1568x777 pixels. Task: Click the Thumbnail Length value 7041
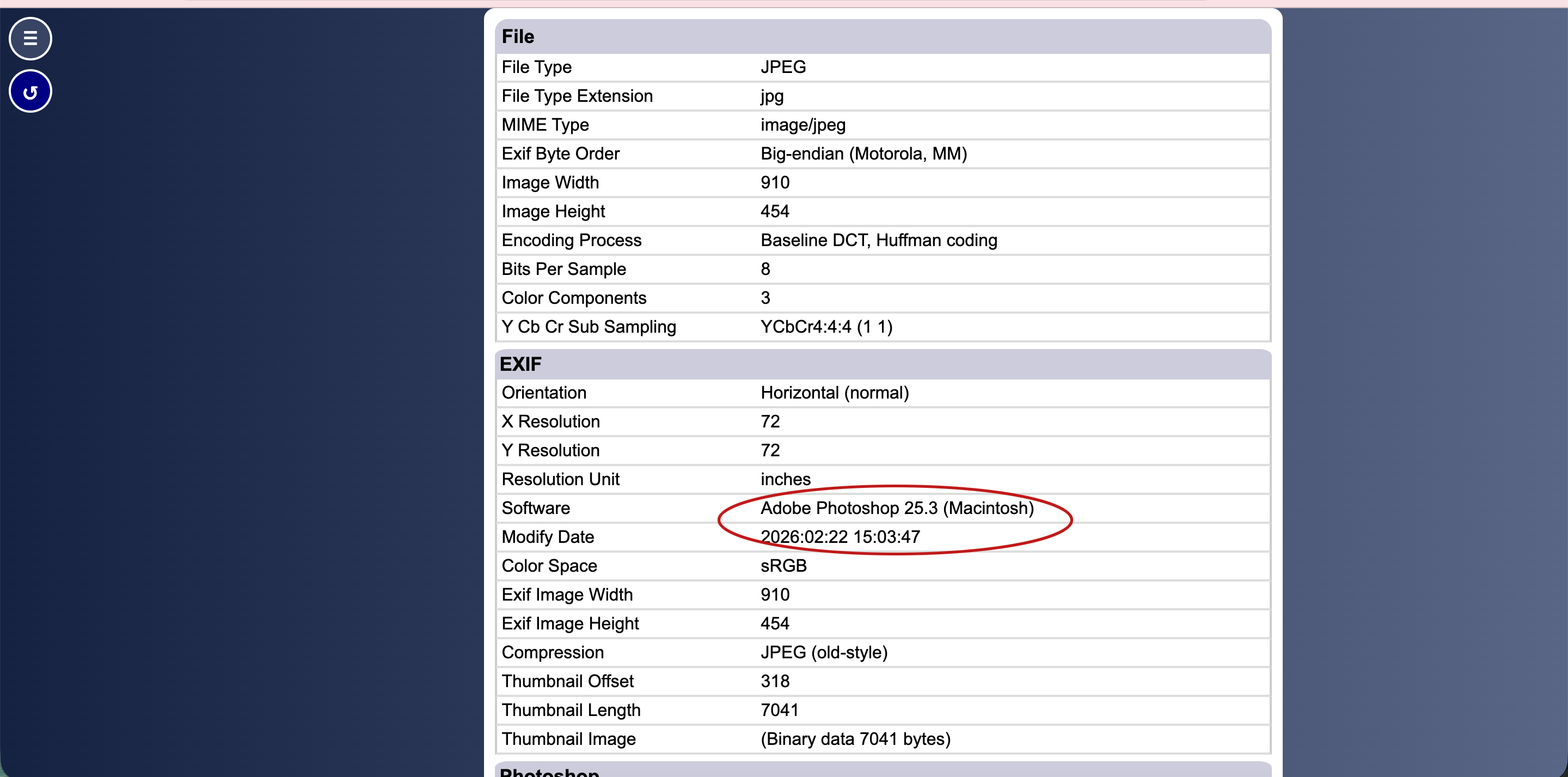pyautogui.click(x=780, y=710)
